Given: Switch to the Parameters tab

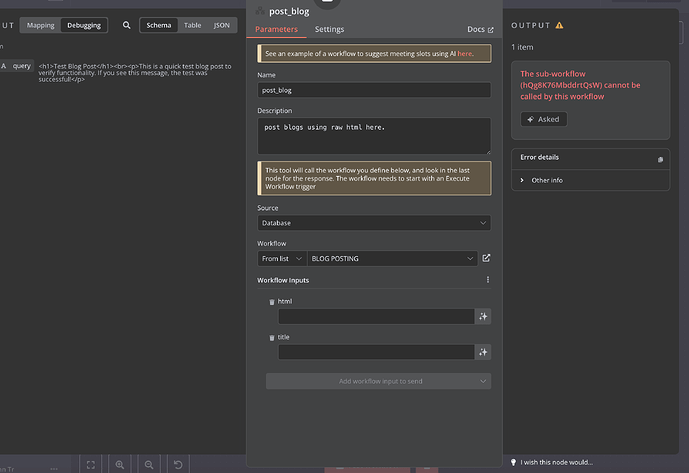Looking at the screenshot, I should click(x=276, y=29).
